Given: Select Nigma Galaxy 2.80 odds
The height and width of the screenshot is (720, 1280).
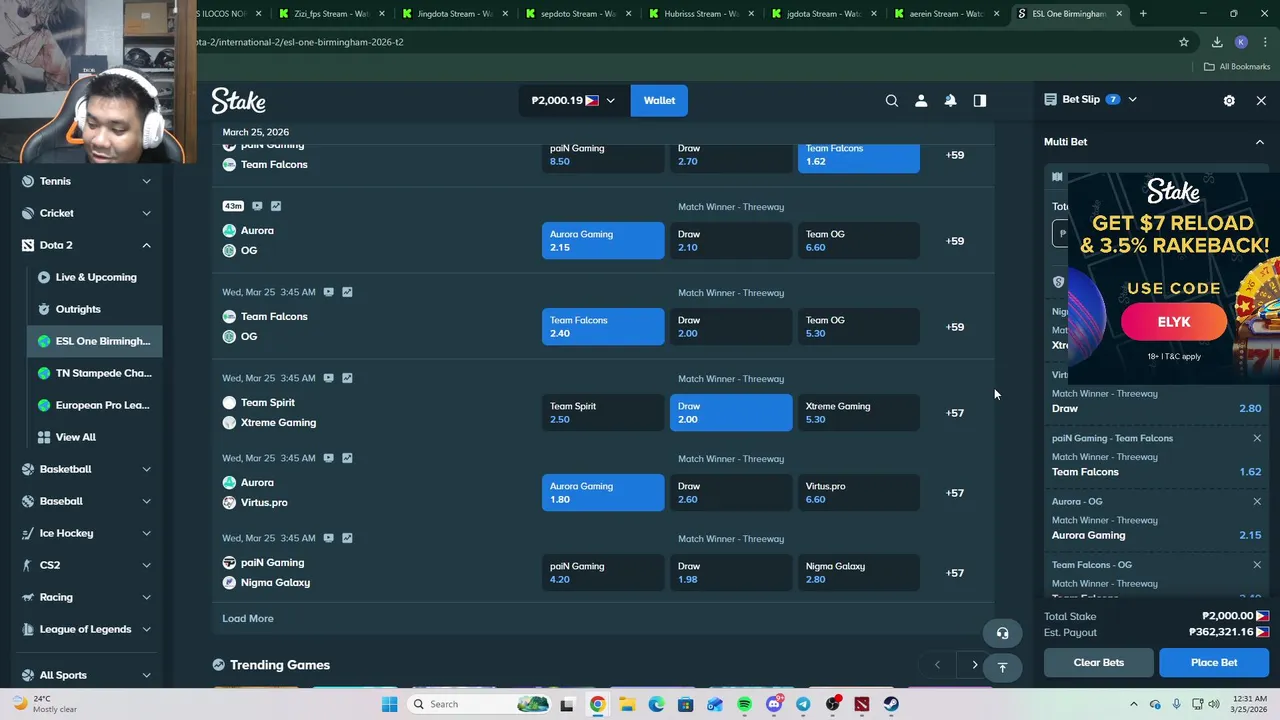Looking at the screenshot, I should pyautogui.click(x=858, y=573).
